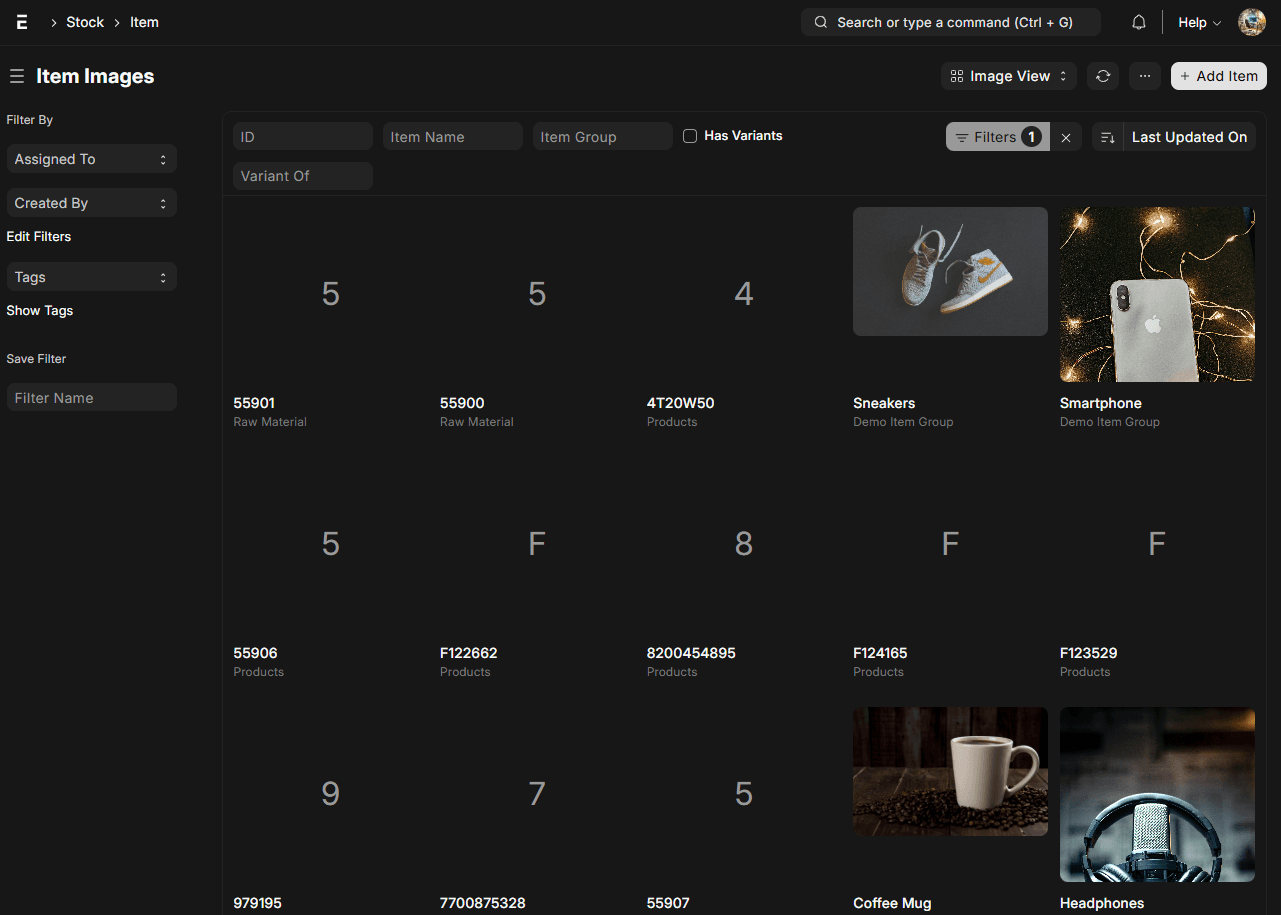Open the 979195 placeholder tile
Image resolution: width=1281 pixels, height=915 pixels.
tap(330, 794)
